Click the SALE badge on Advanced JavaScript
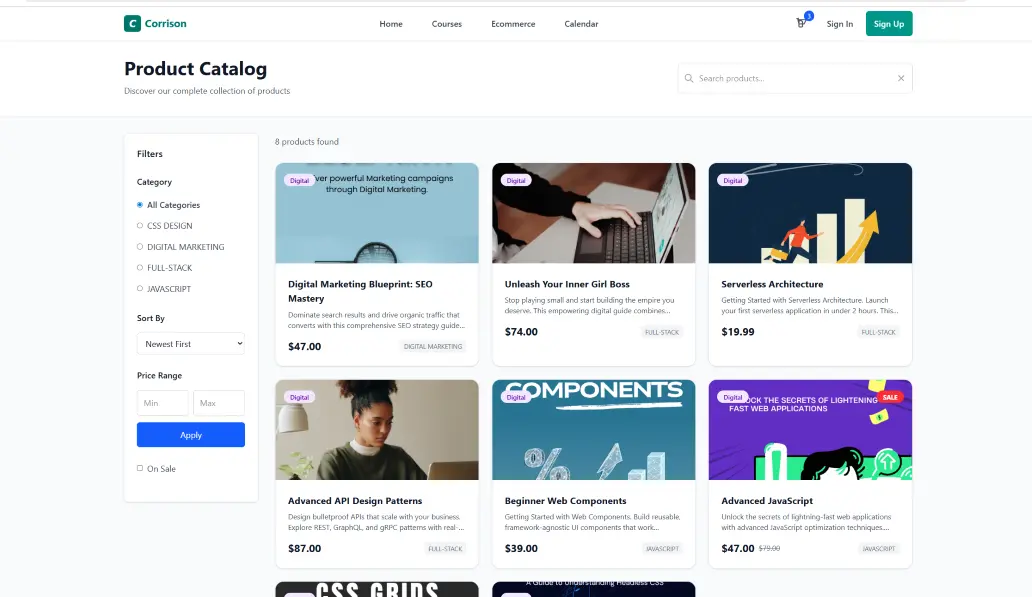Screen dimensions: 1032x597 pyautogui.click(x=890, y=398)
